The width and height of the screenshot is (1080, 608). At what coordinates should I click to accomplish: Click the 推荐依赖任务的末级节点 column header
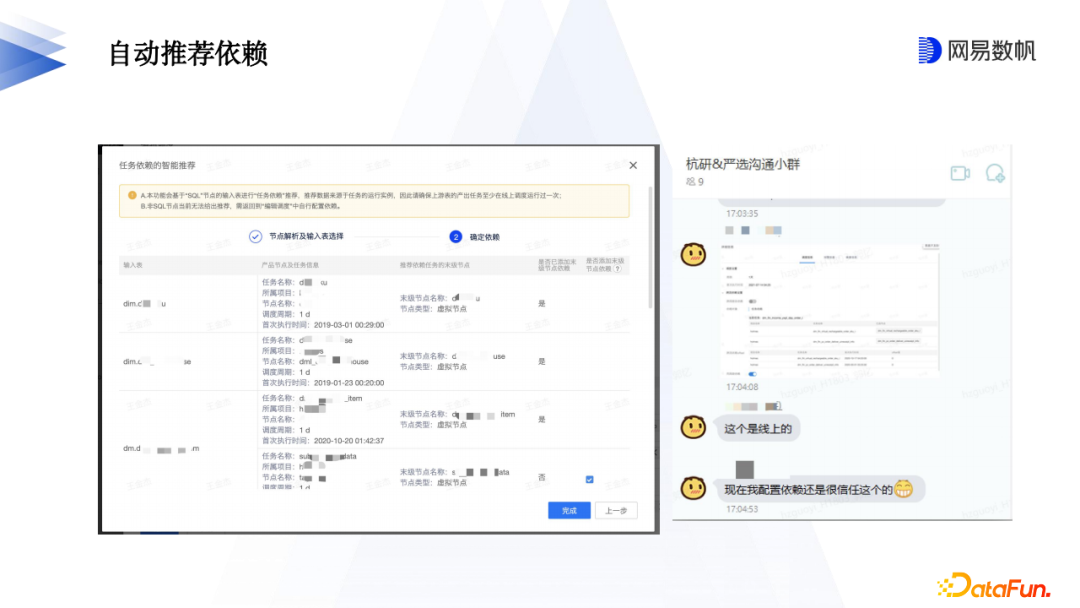tap(435, 265)
